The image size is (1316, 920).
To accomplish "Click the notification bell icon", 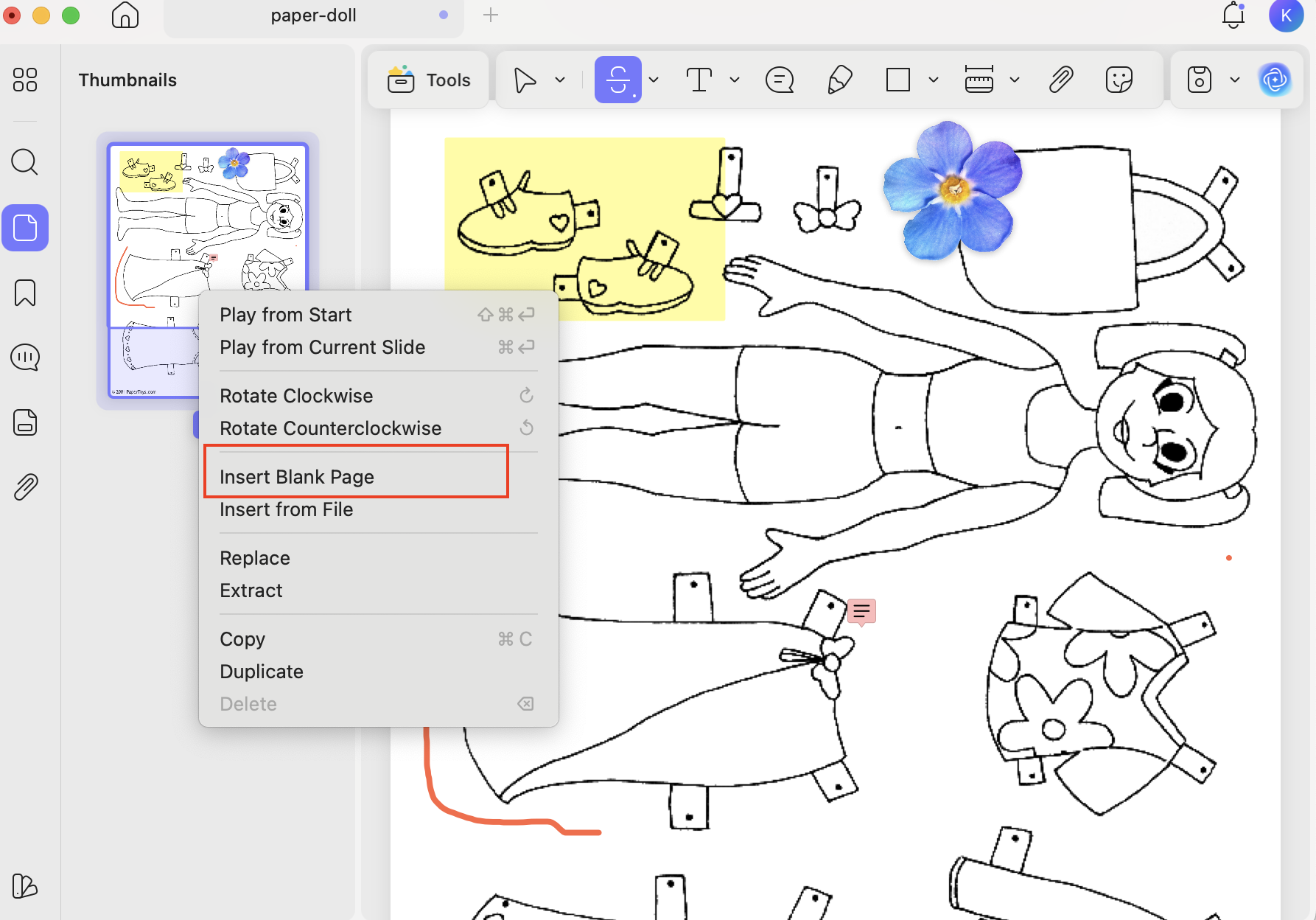I will [1233, 15].
